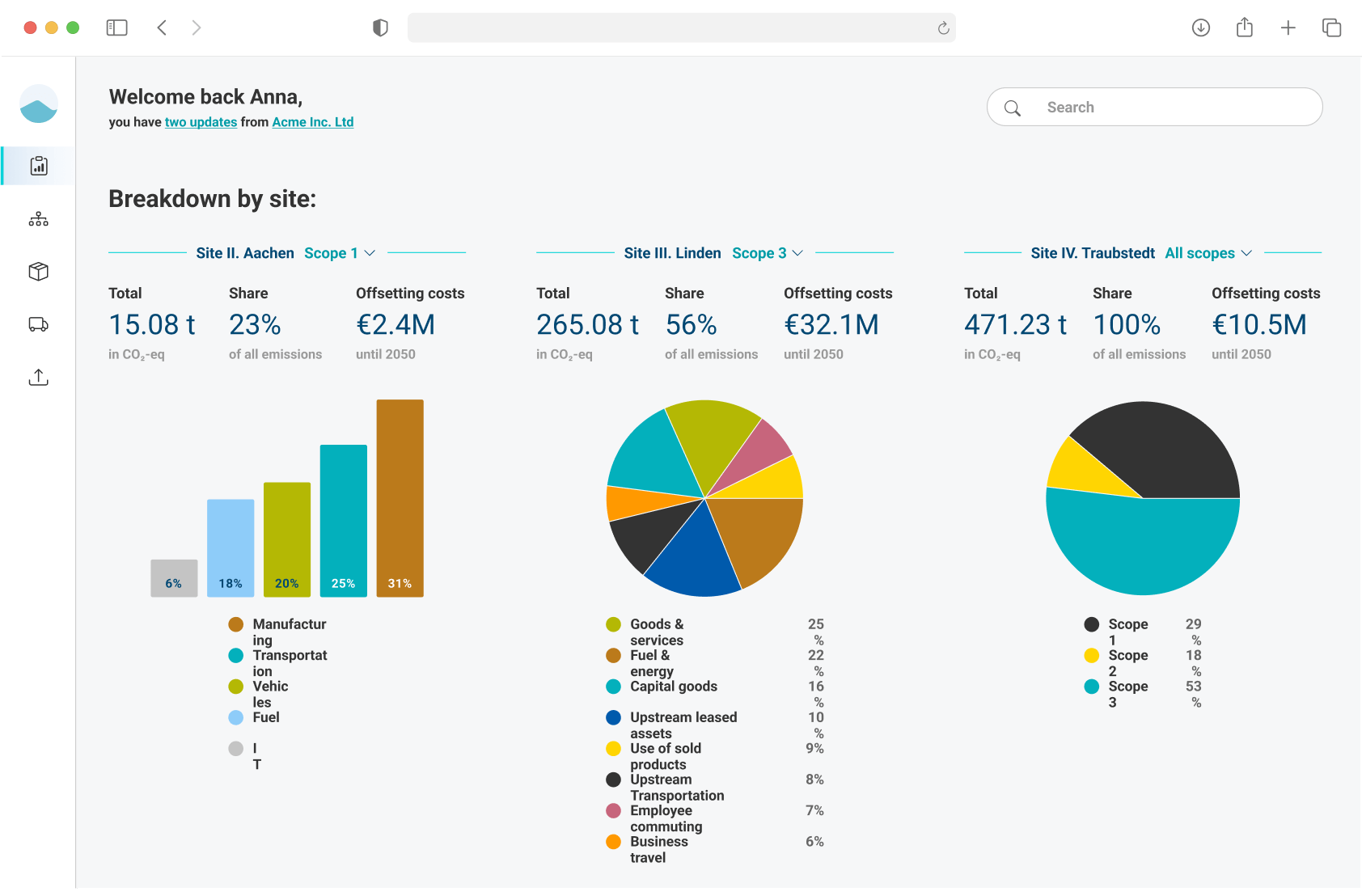Click the Transportation legend color dot
The image size is (1362, 896).
click(236, 655)
